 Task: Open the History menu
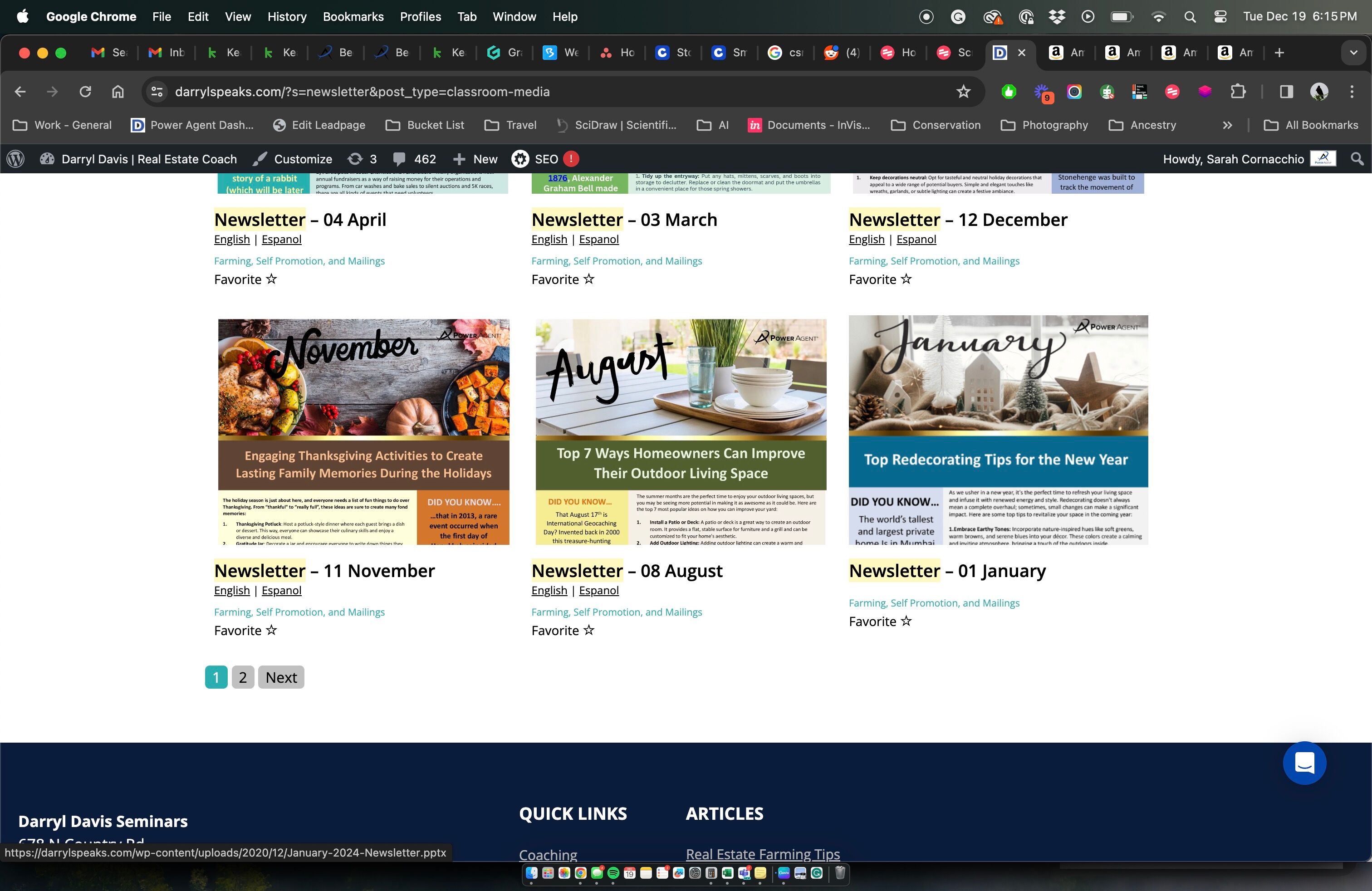[286, 17]
